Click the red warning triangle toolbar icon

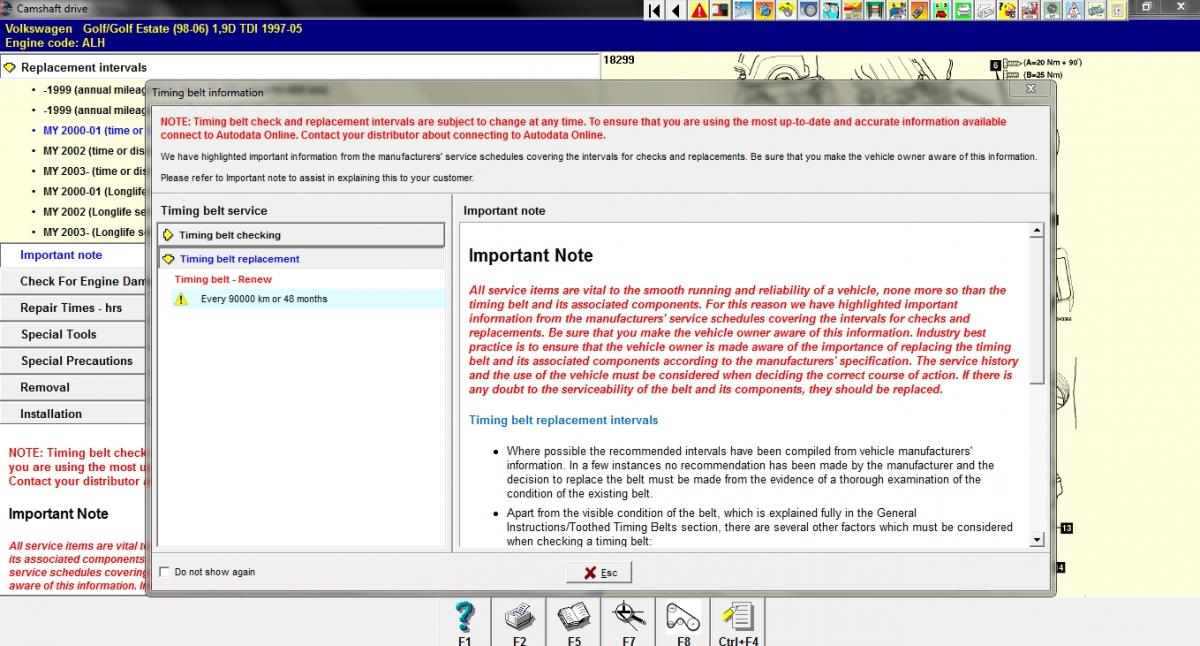[698, 10]
